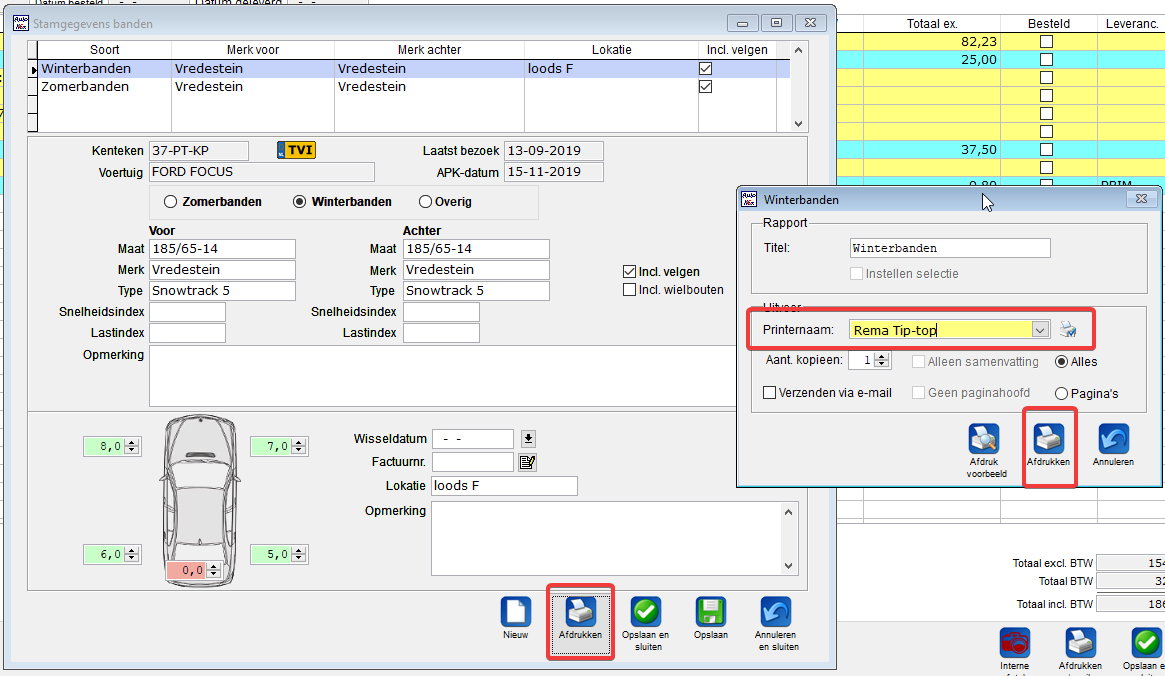Increase rear-left tyre tread depth 6,0
This screenshot has width=1165, height=676.
pos(132,550)
